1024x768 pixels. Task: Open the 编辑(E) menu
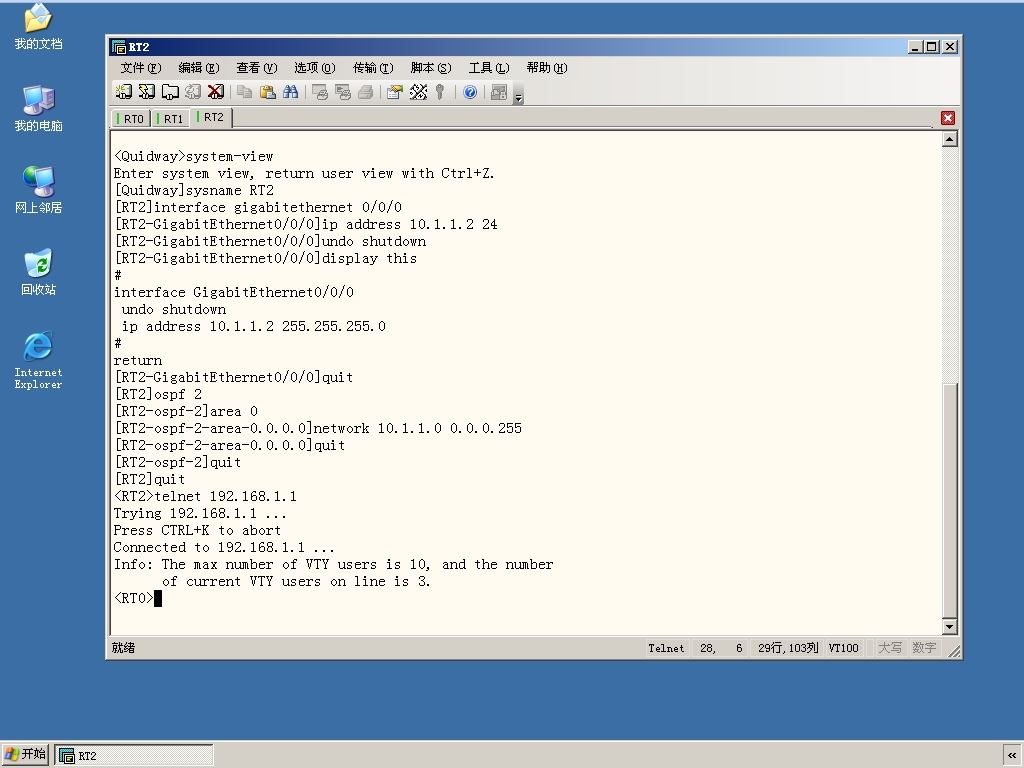(199, 68)
